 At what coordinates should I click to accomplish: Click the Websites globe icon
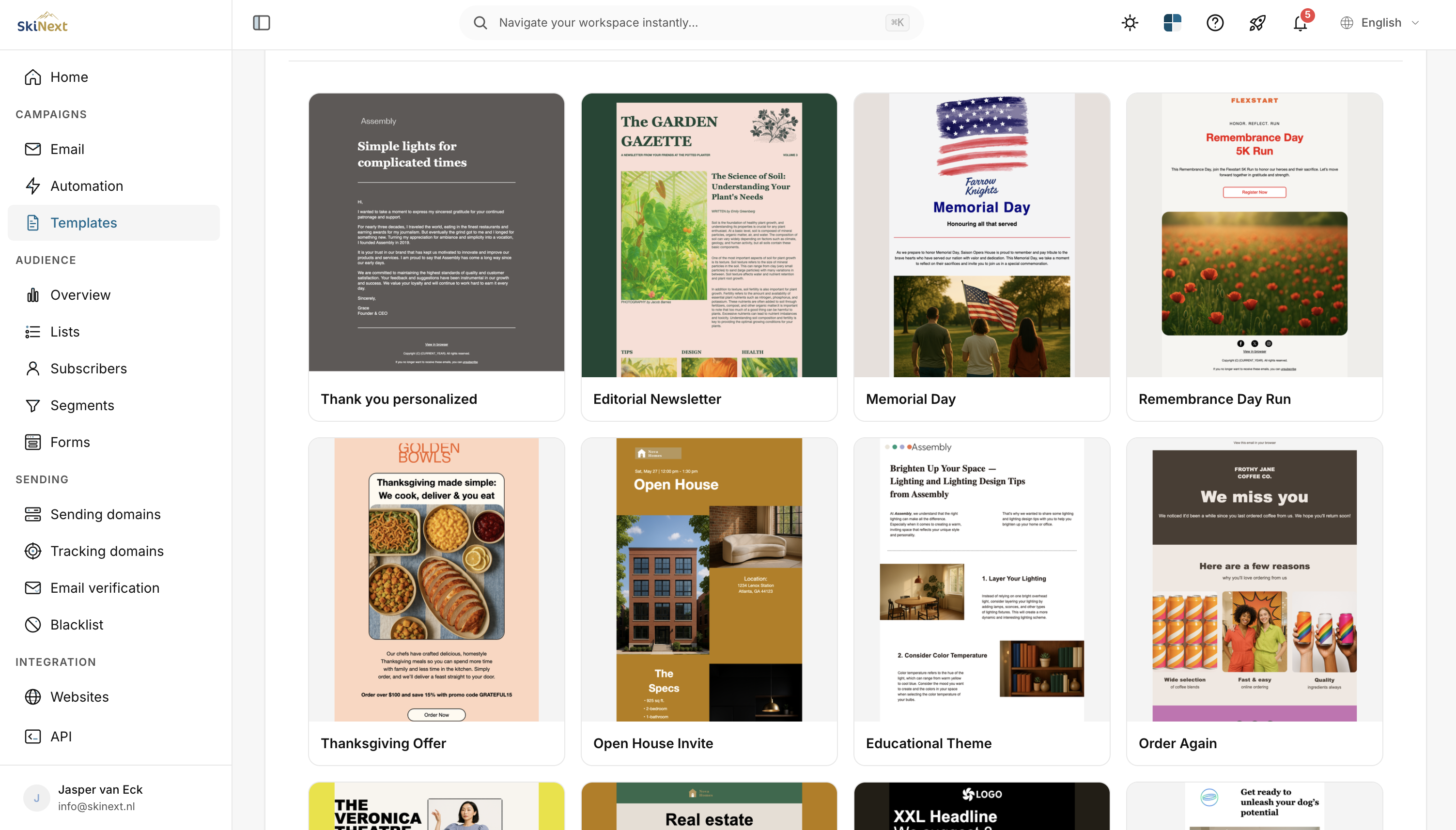[33, 697]
